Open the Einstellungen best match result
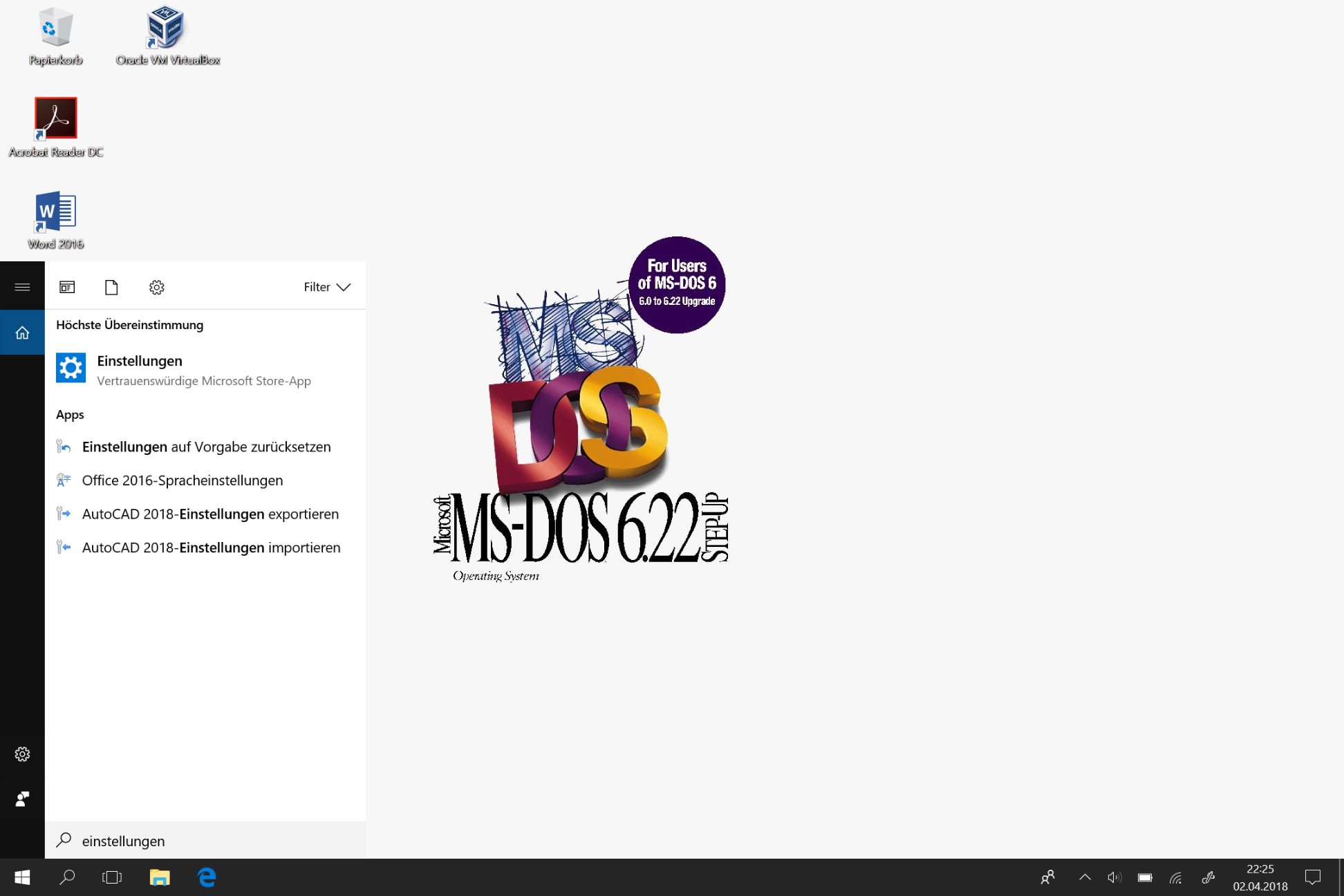The width and height of the screenshot is (1344, 896). tap(205, 370)
